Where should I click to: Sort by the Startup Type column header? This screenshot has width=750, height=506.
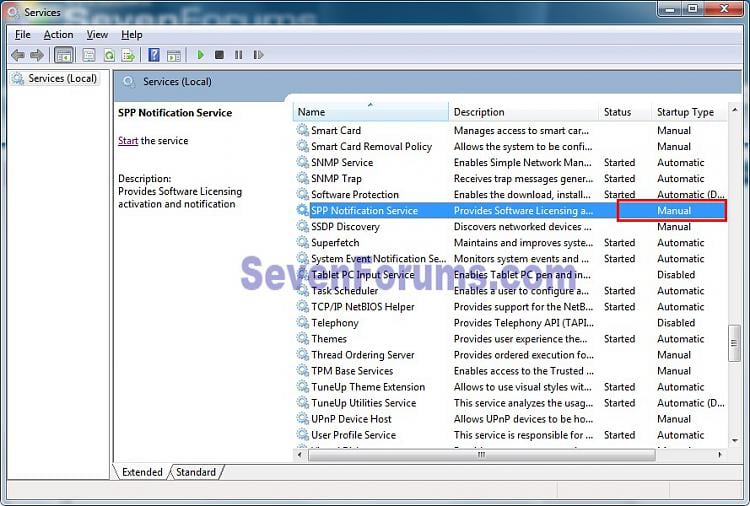689,112
